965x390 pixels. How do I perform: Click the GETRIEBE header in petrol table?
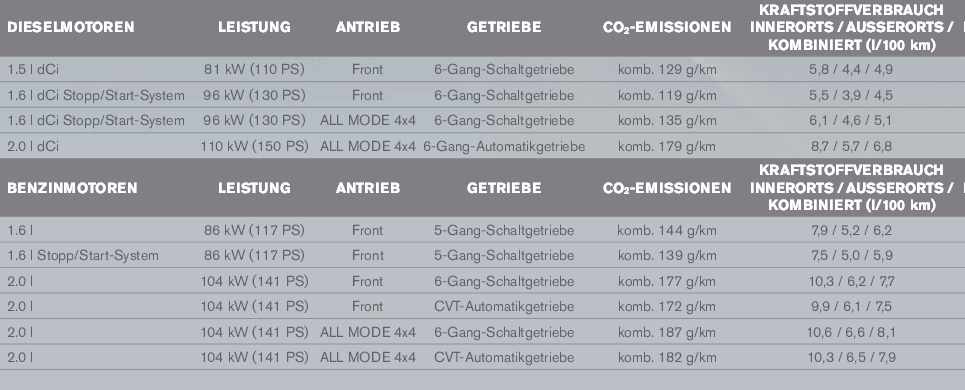click(504, 188)
